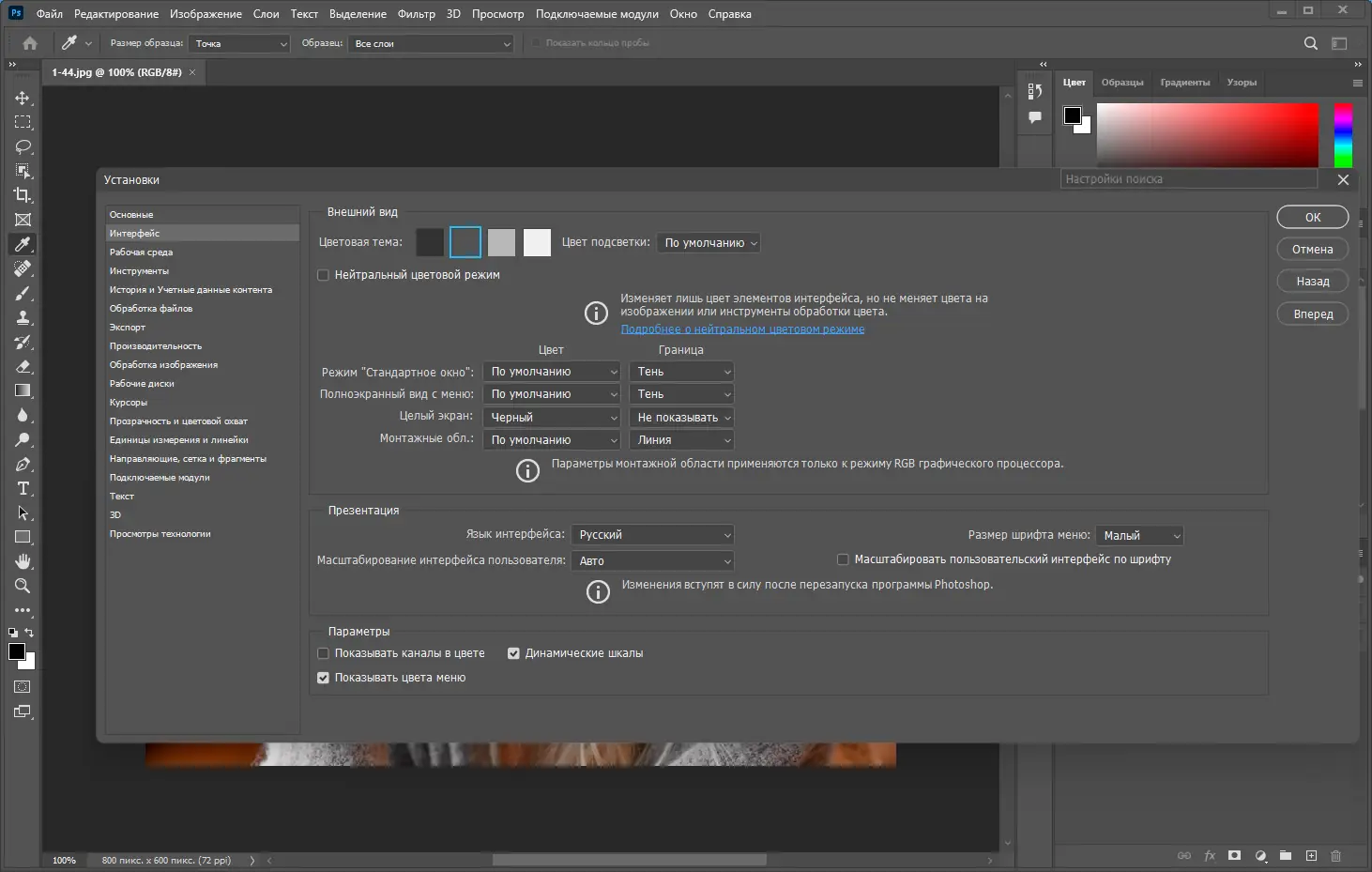Choose the Zoom tool in toolbar

pos(23,586)
